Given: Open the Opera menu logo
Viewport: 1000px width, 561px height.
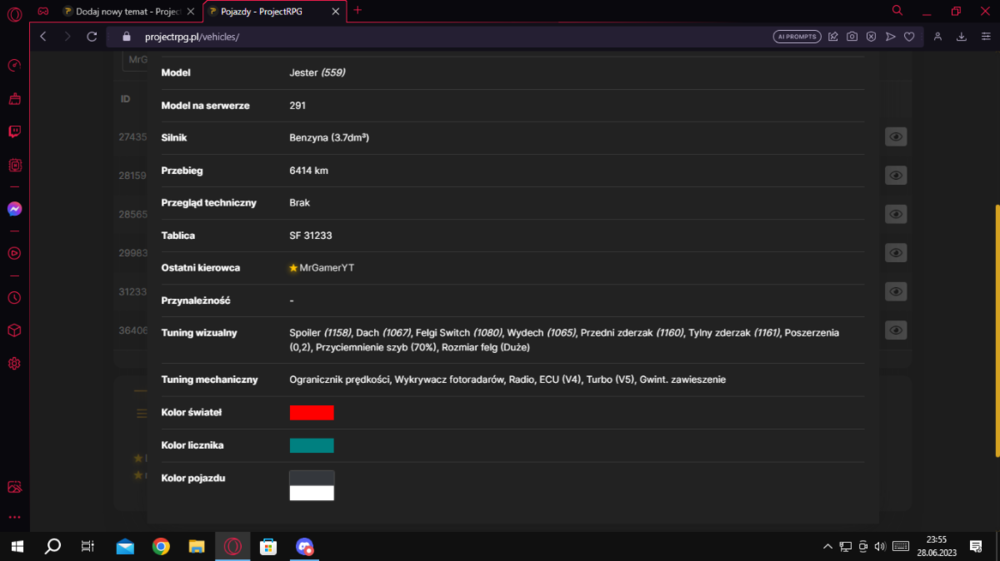Looking at the screenshot, I should [14, 13].
